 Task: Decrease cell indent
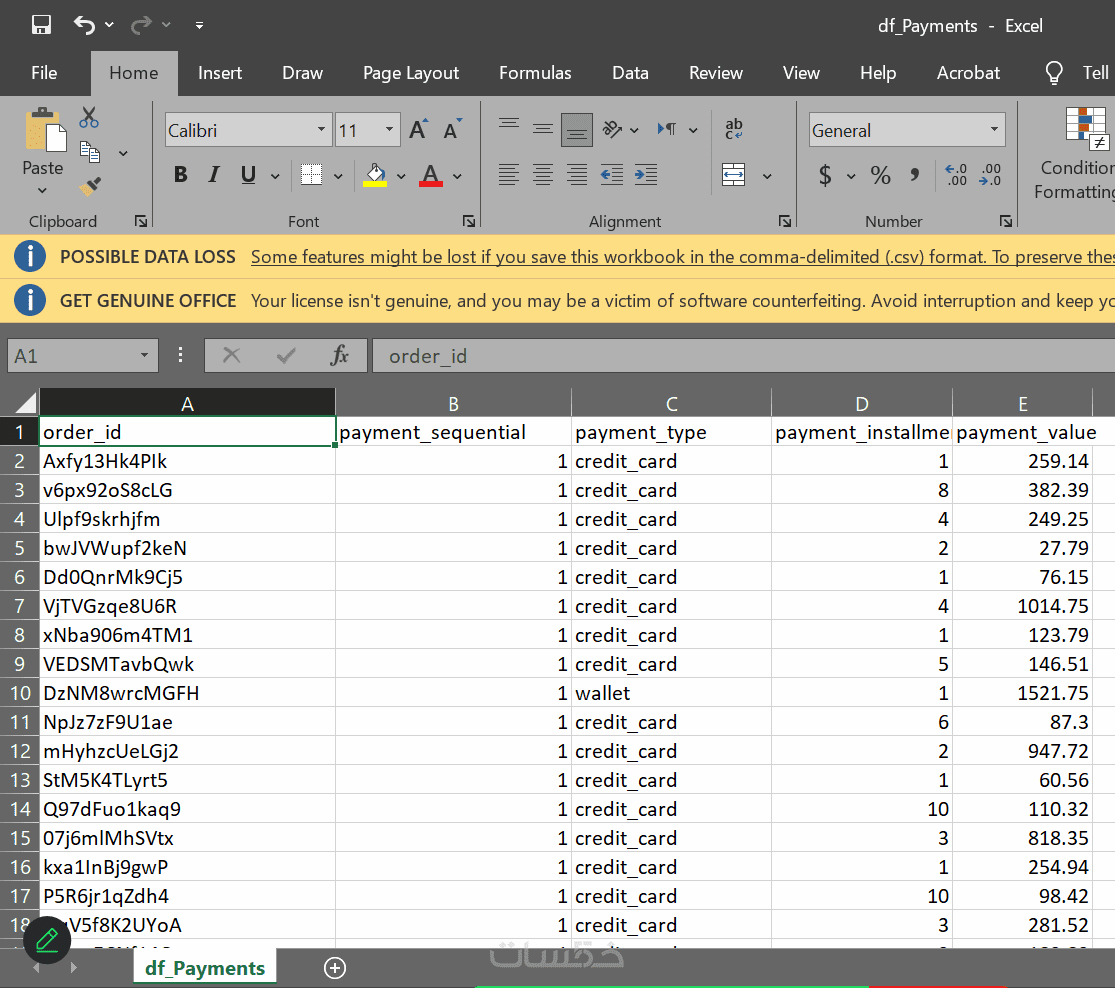tap(612, 174)
